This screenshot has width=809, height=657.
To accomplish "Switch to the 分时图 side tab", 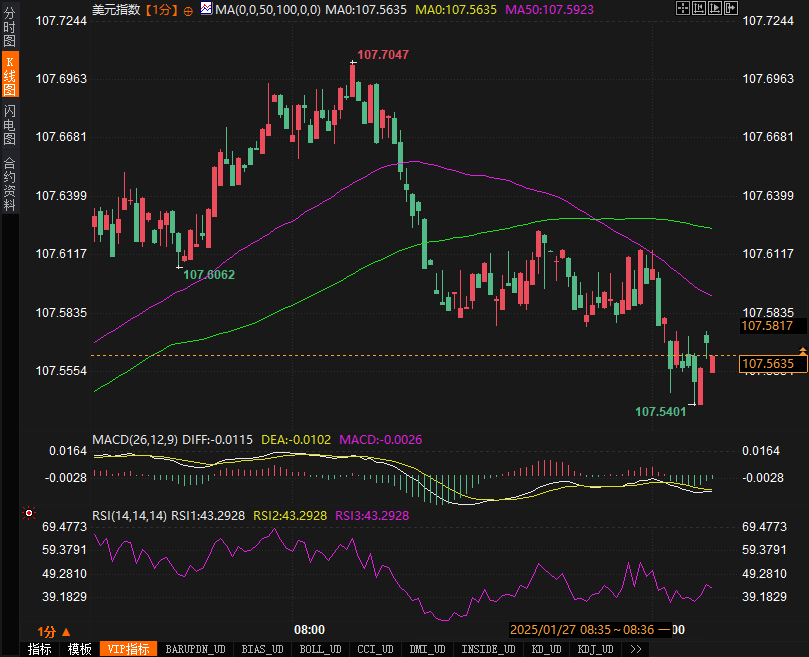I will [x=9, y=29].
